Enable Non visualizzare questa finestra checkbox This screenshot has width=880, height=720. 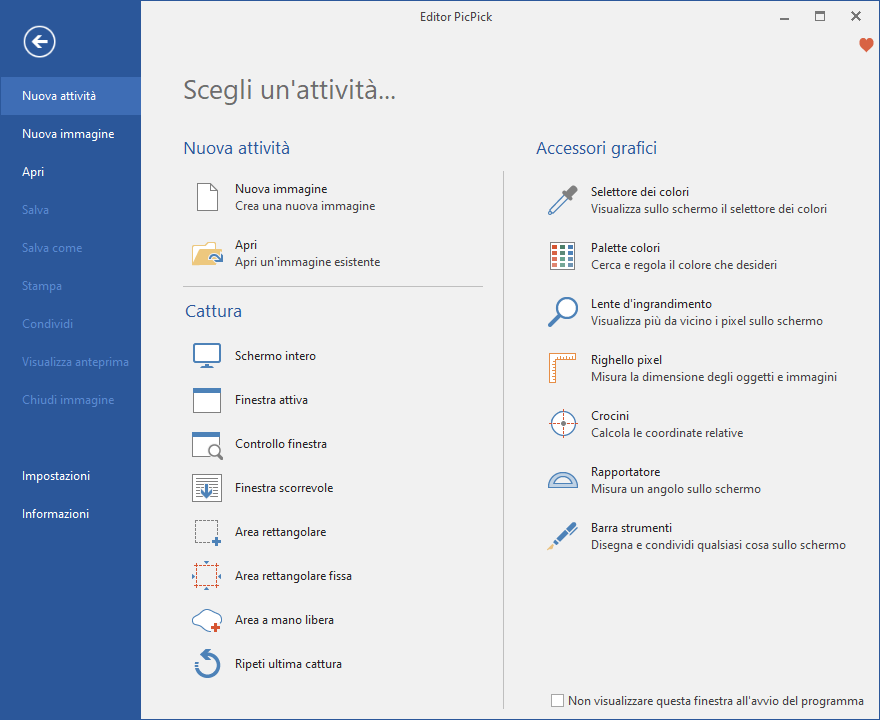pyautogui.click(x=558, y=701)
